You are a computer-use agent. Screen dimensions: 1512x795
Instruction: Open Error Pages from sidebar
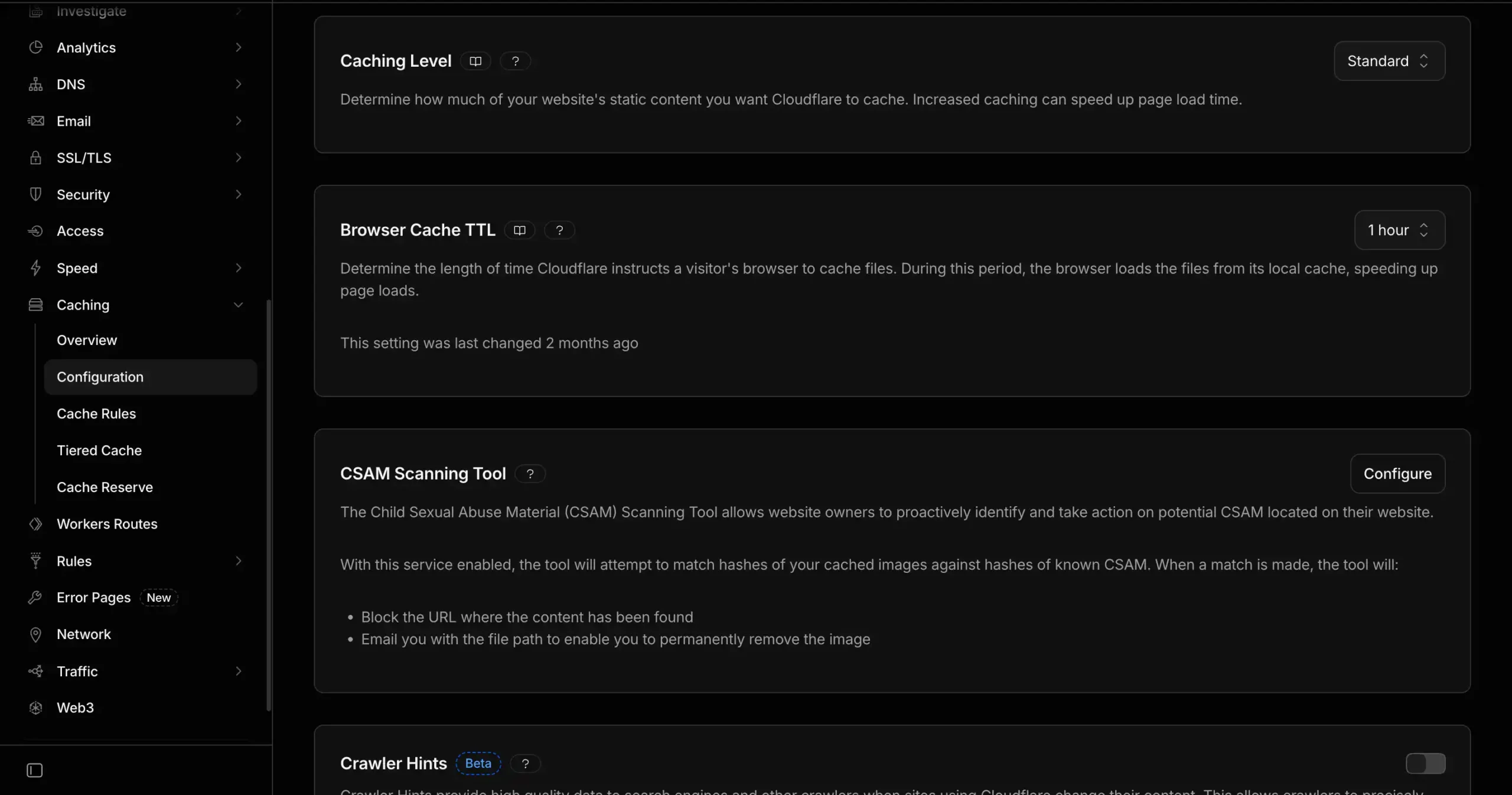coord(93,597)
